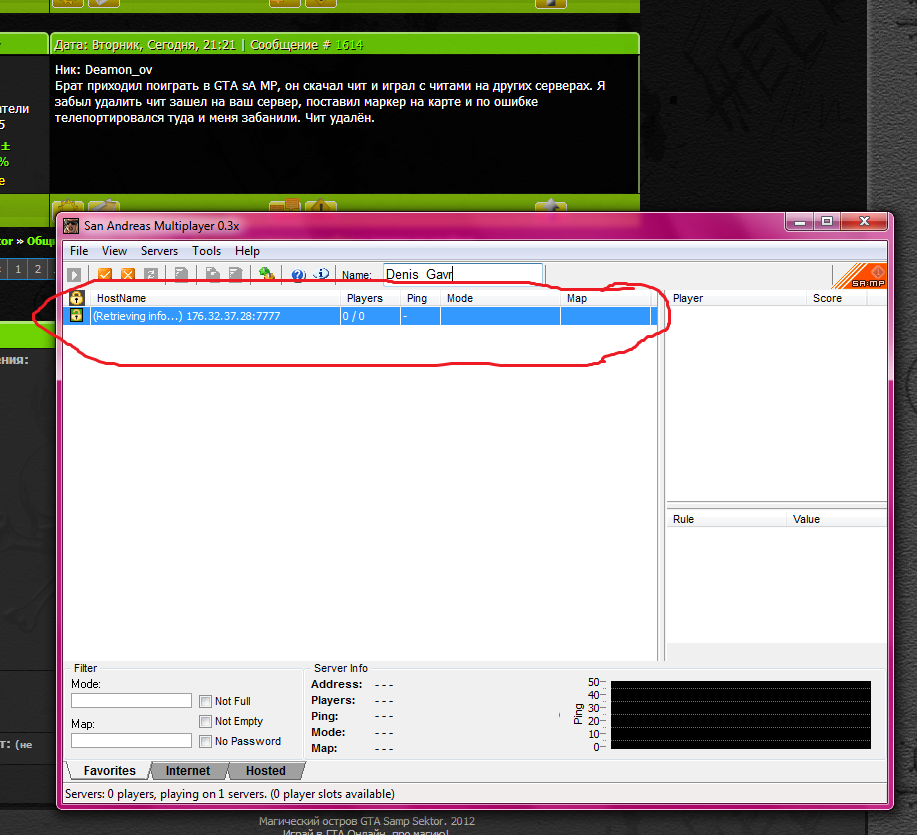This screenshot has width=917, height=835.
Task: Open Settings via the green toolbar icon
Action: click(x=267, y=274)
